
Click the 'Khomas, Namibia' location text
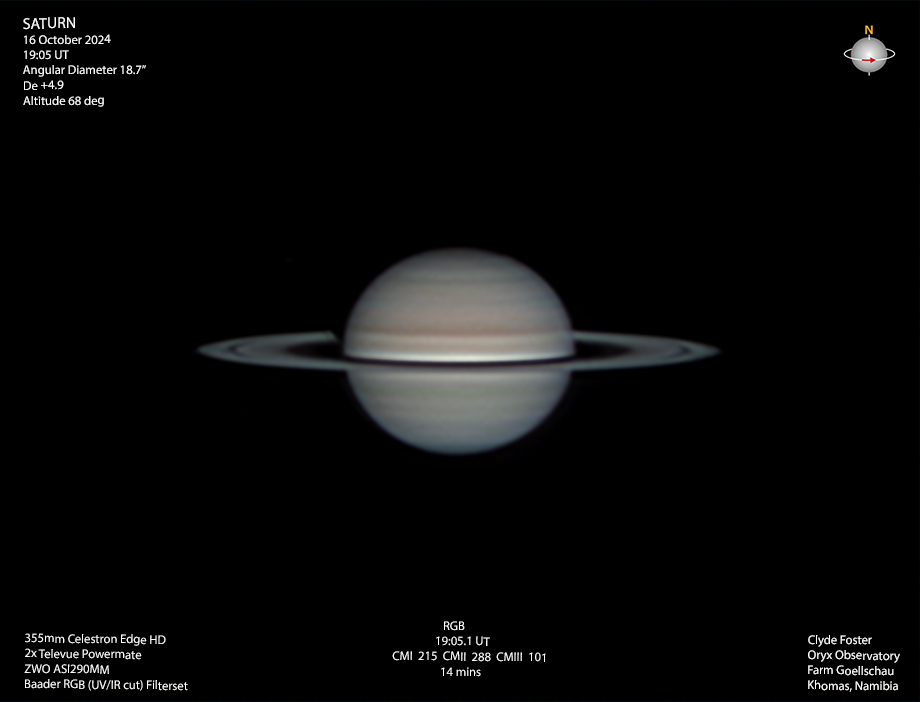coord(853,686)
